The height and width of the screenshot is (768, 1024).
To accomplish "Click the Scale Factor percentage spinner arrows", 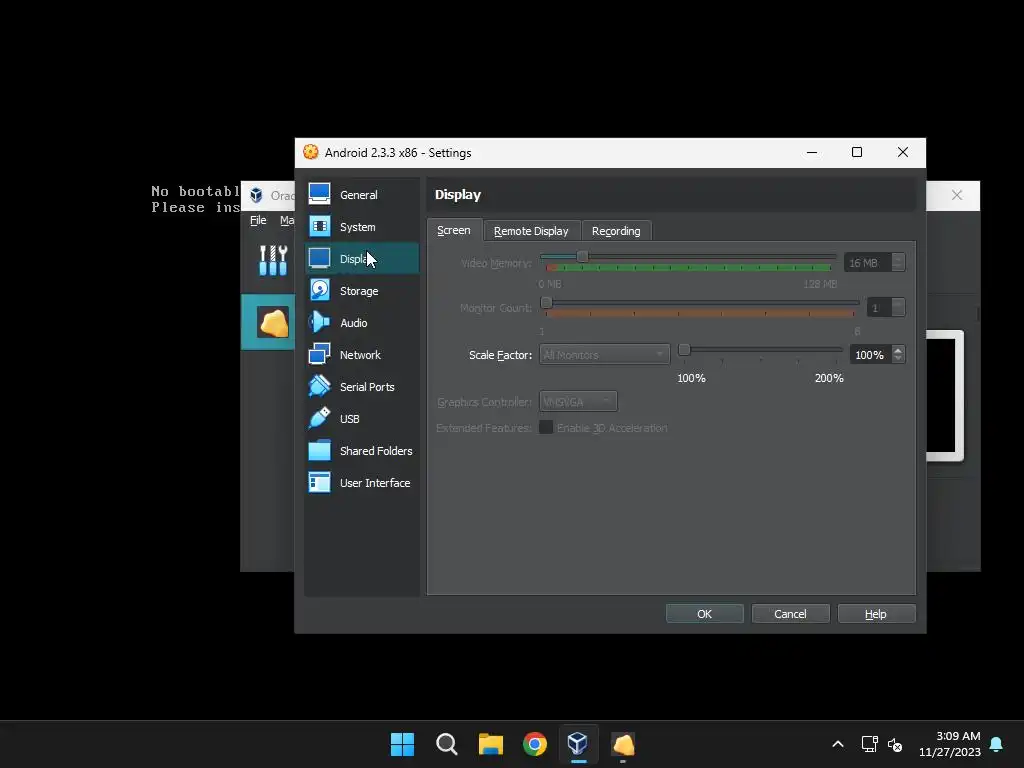I will click(899, 355).
